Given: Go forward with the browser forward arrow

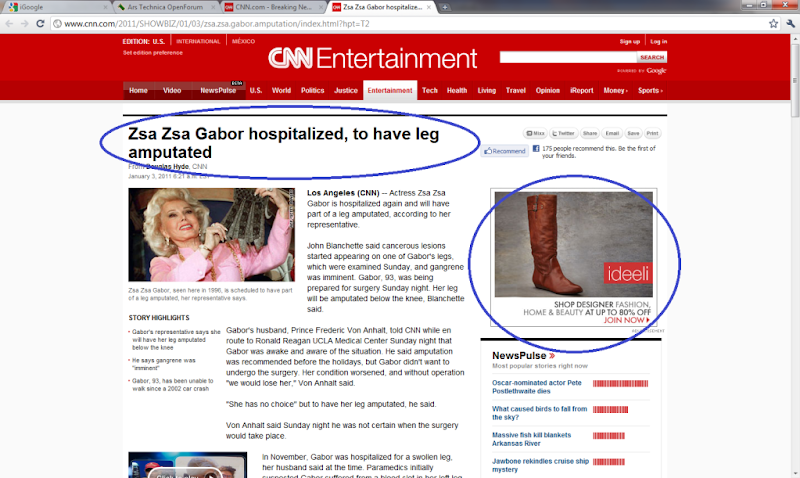Looking at the screenshot, I should coord(24,23).
